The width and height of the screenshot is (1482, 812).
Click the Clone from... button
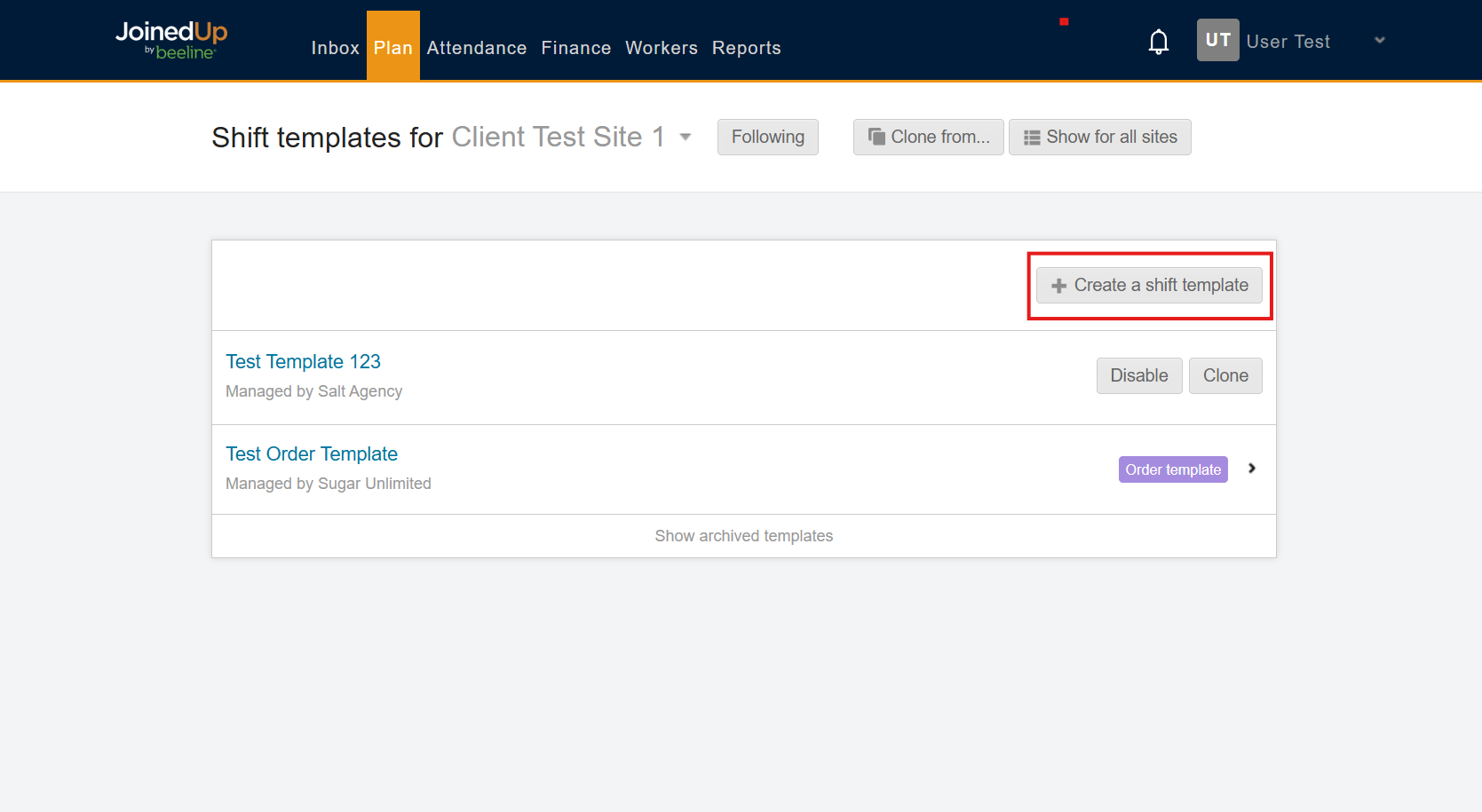click(928, 137)
